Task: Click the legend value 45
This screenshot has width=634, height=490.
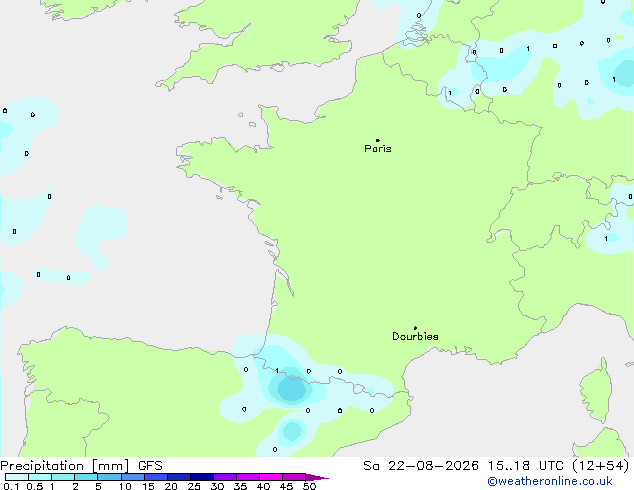Action: tap(287, 486)
